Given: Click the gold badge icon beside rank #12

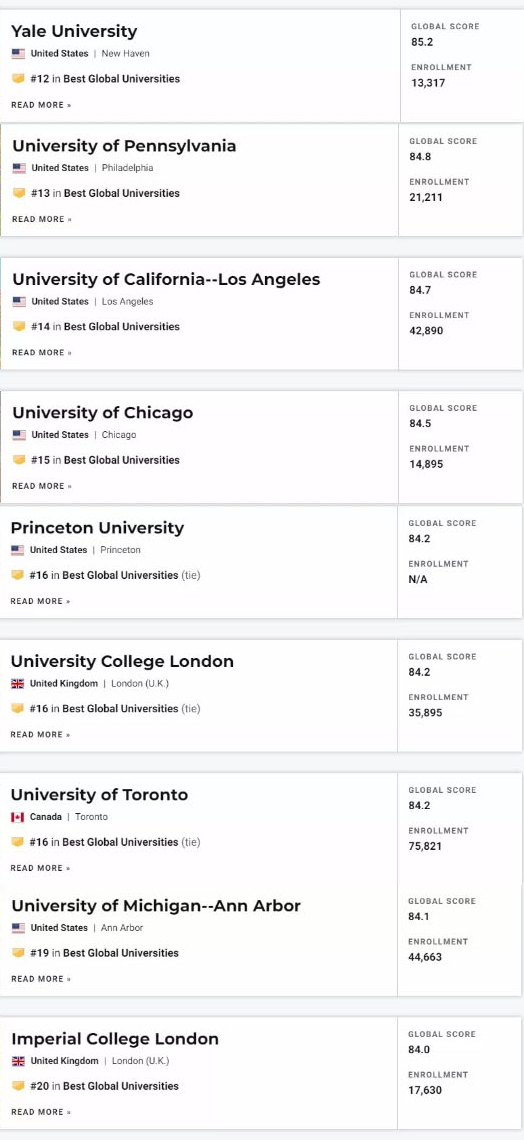Looking at the screenshot, I should pos(18,79).
